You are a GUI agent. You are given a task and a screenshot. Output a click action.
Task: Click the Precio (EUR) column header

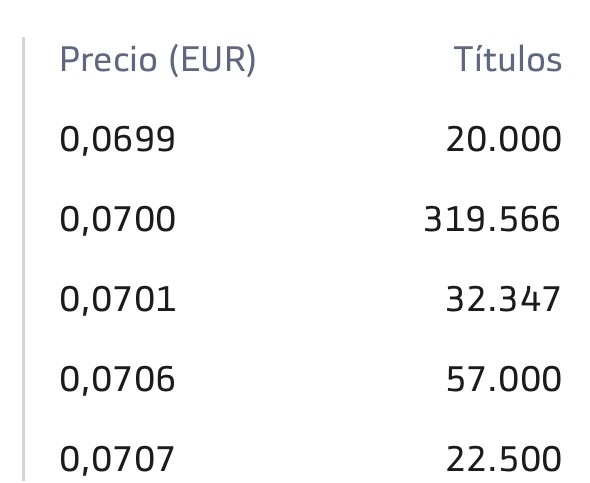158,60
